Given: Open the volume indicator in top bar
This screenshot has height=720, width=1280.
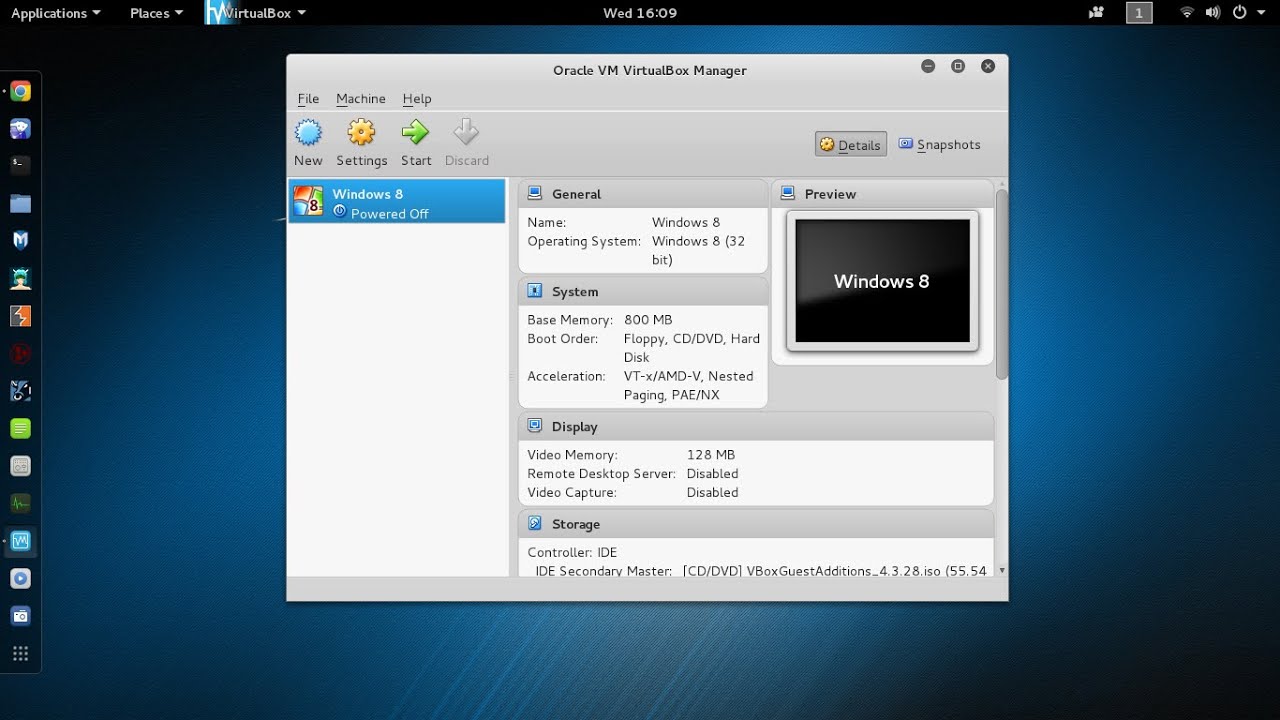Looking at the screenshot, I should 1213,13.
